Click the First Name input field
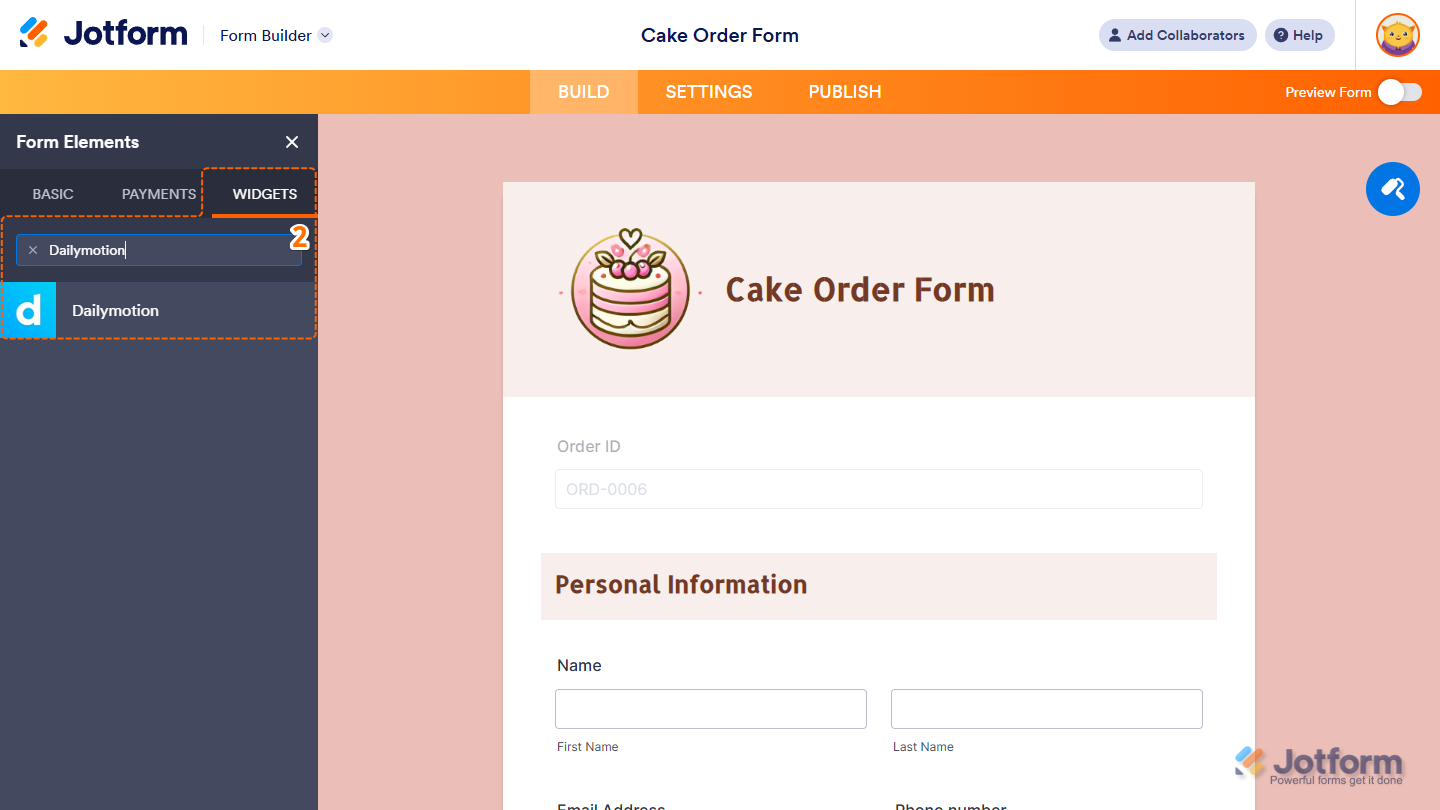Image resolution: width=1440 pixels, height=810 pixels. coord(710,708)
